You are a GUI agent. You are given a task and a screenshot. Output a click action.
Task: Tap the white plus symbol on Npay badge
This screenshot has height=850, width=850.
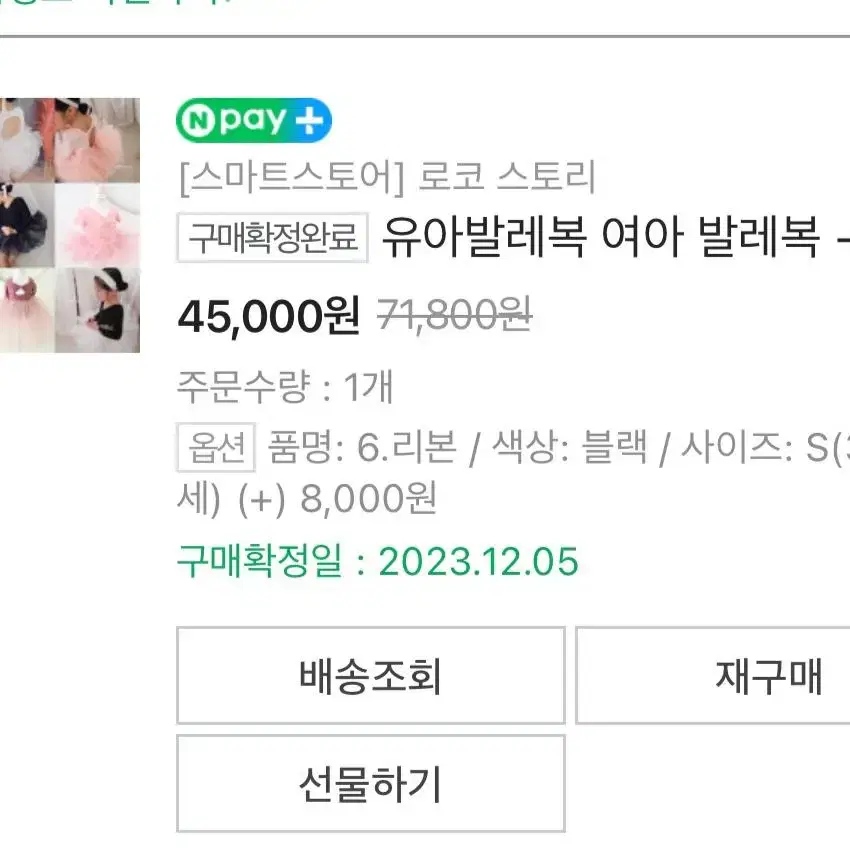pyautogui.click(x=309, y=120)
